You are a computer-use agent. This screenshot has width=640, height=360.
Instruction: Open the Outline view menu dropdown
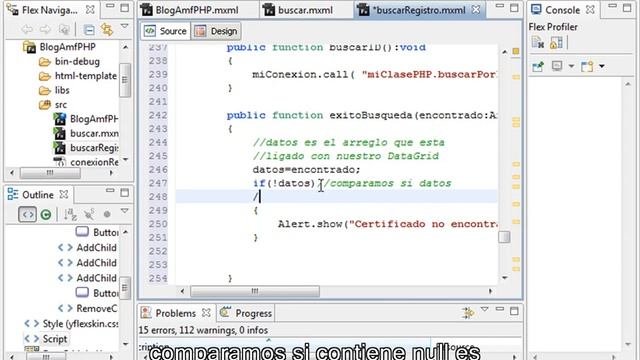(x=124, y=211)
